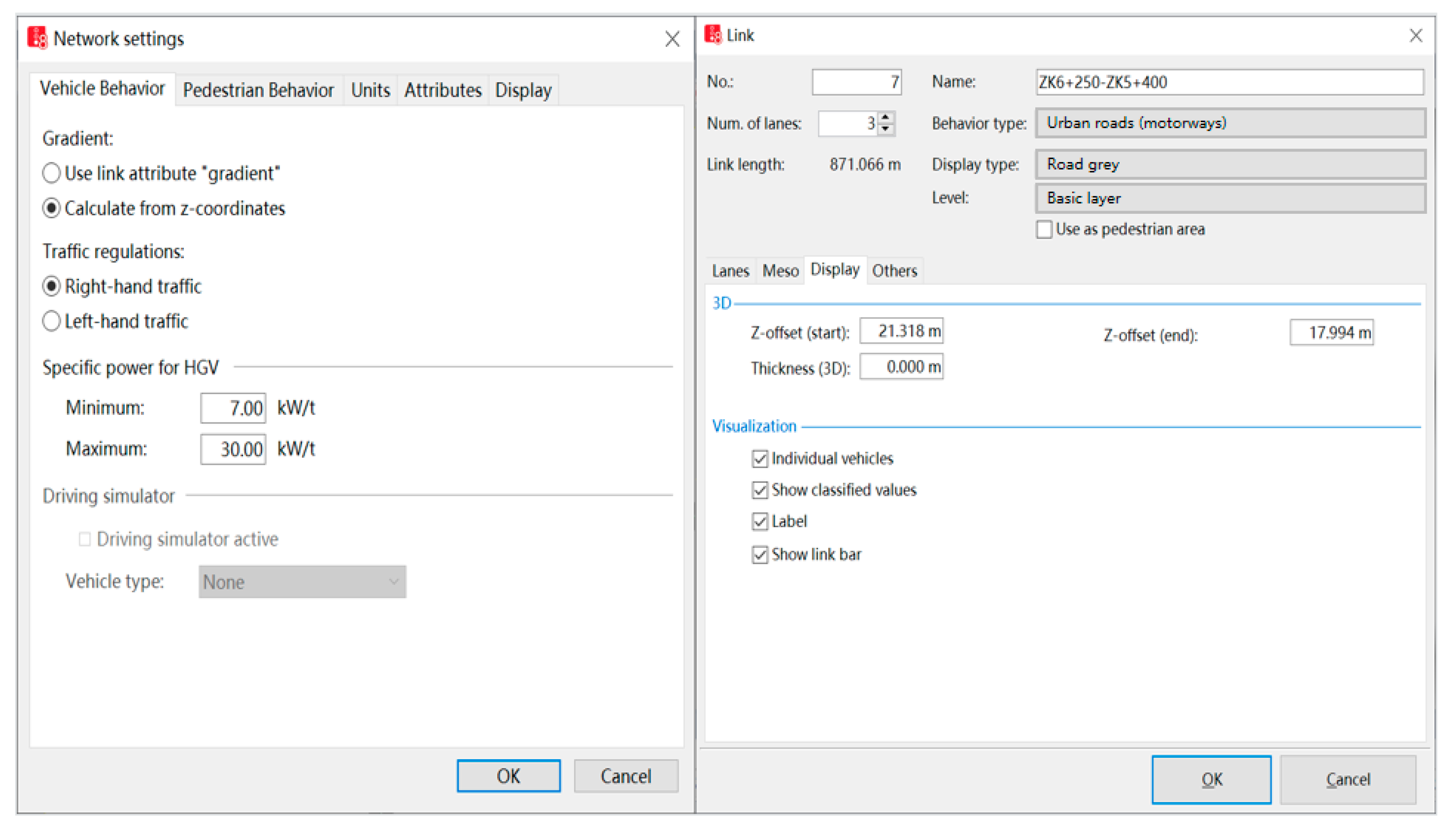The width and height of the screenshot is (1456, 836).
Task: Decrease number of lanes with down arrow
Action: 886,129
